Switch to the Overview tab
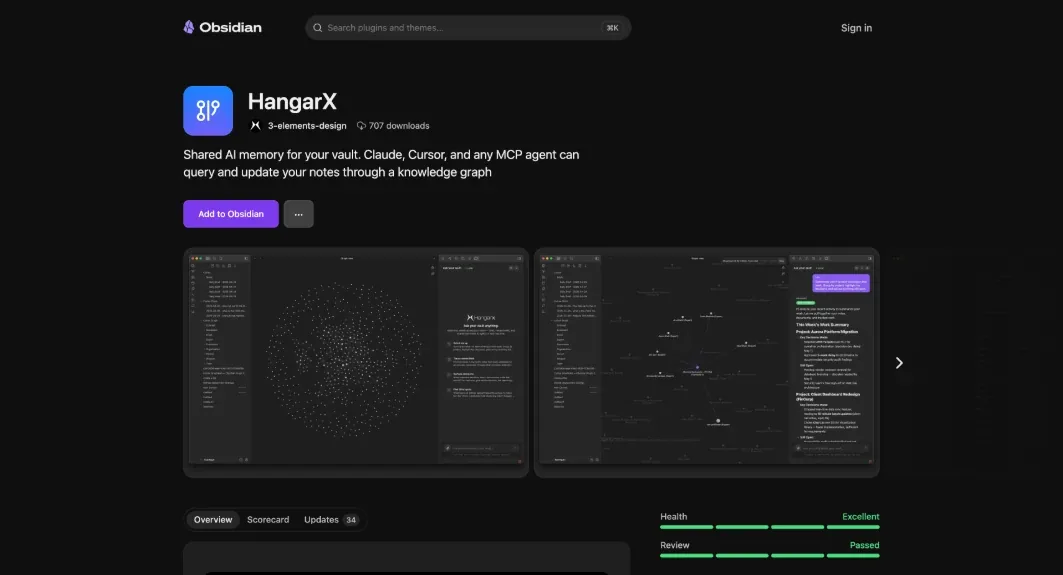The image size is (1063, 575). pos(213,519)
